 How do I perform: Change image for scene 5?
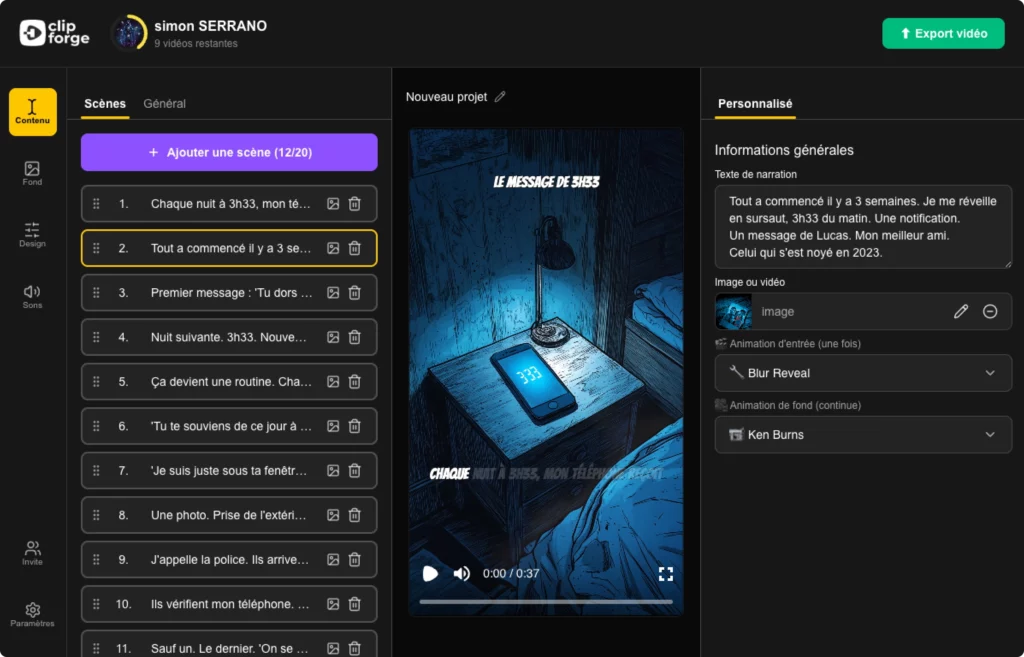coord(333,382)
